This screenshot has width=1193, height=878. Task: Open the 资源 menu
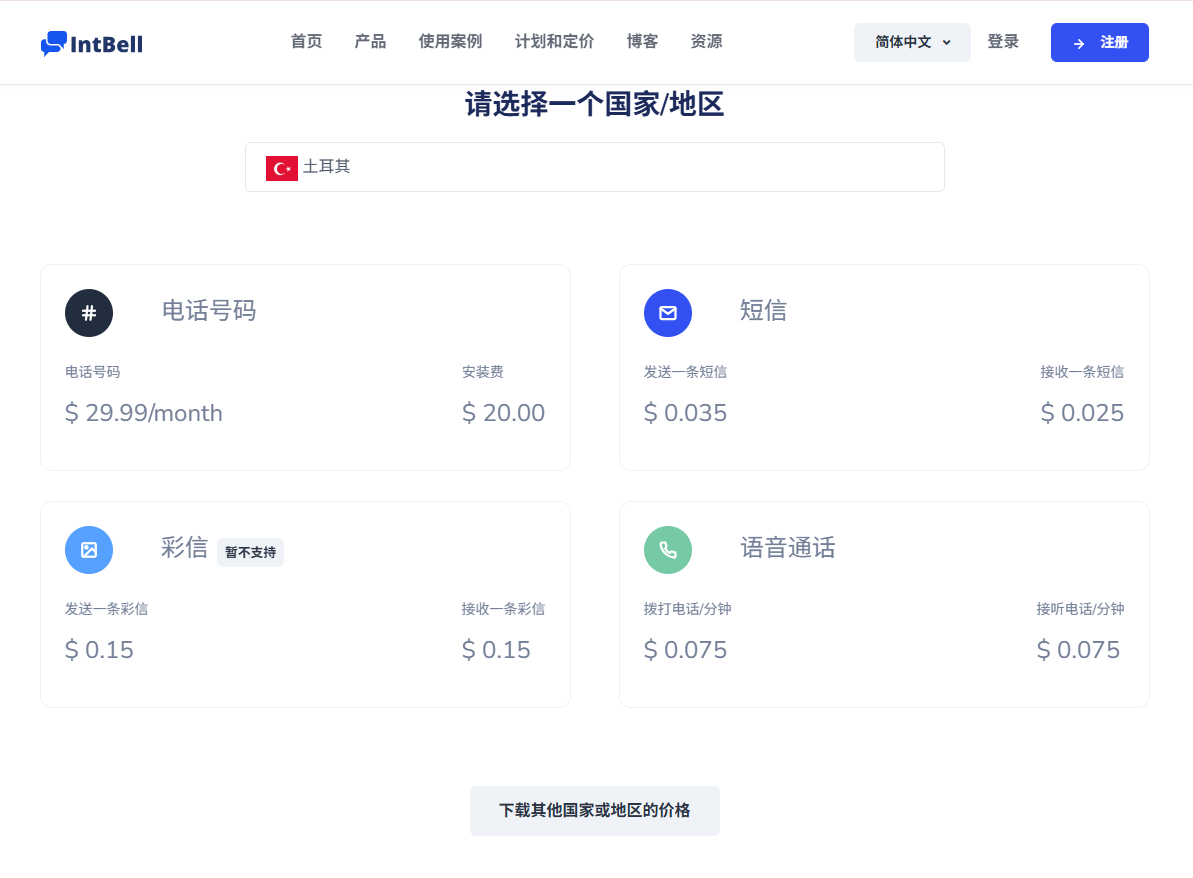(706, 42)
